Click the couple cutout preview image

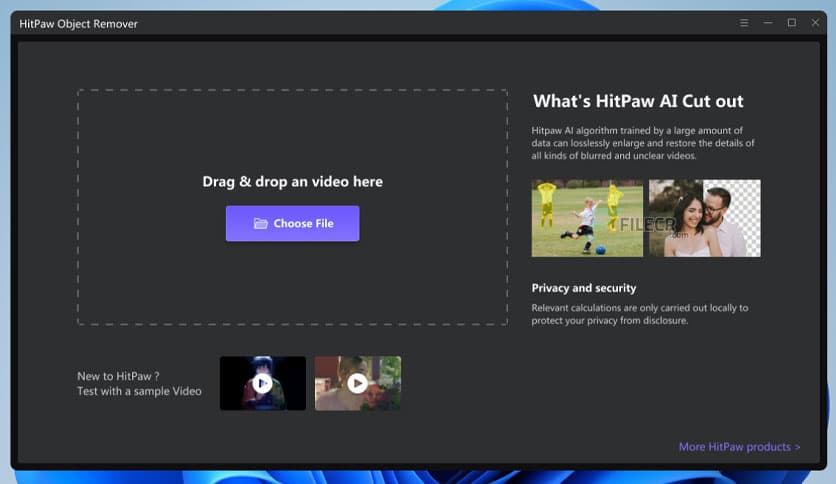coord(705,218)
